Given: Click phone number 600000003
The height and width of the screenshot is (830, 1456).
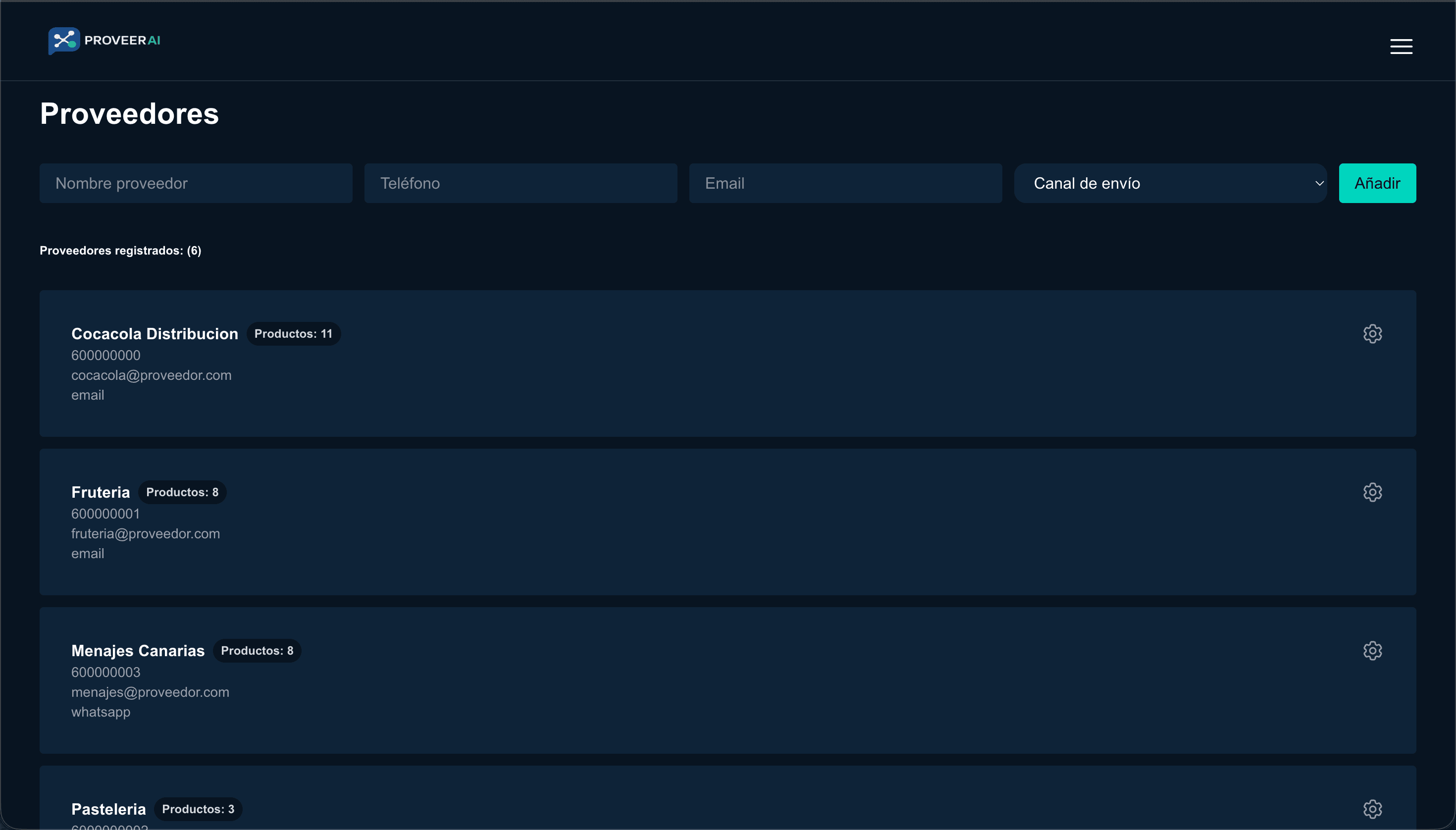Looking at the screenshot, I should click(105, 672).
